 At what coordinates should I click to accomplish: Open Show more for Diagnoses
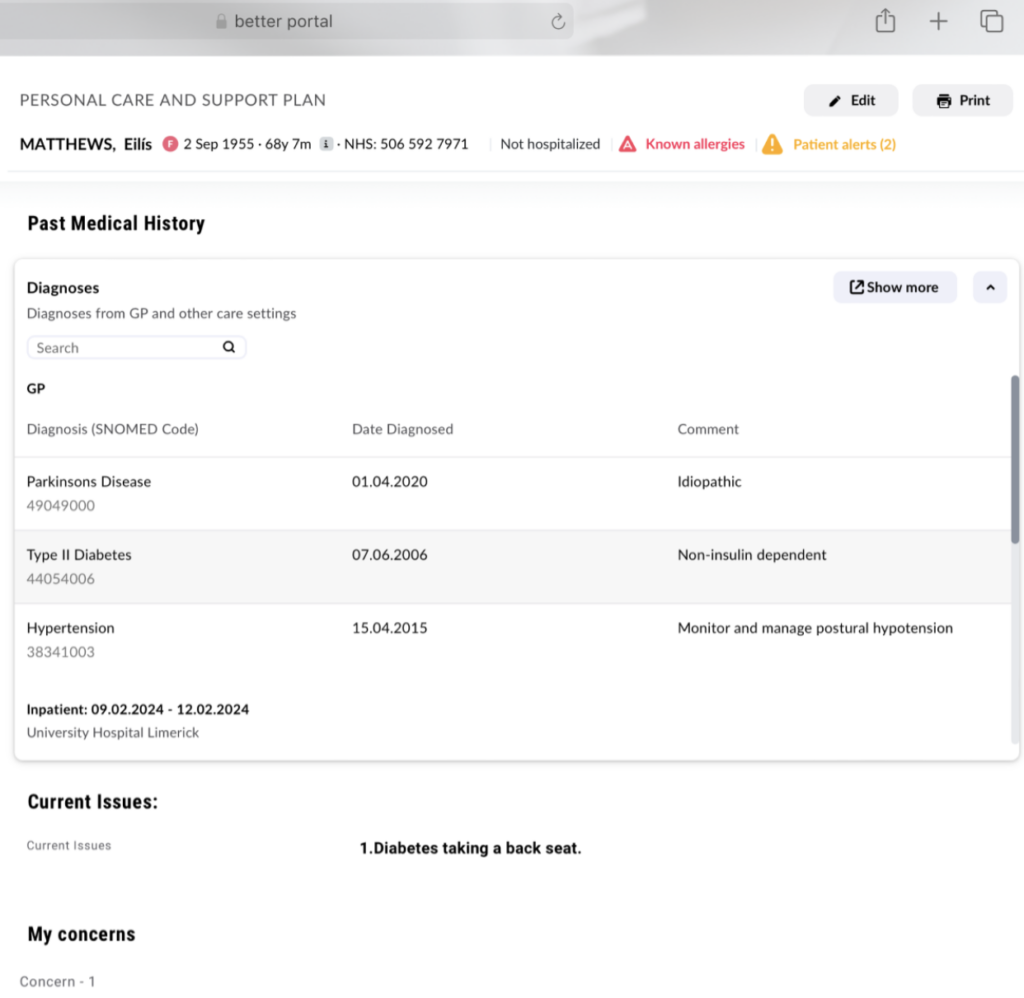click(894, 287)
